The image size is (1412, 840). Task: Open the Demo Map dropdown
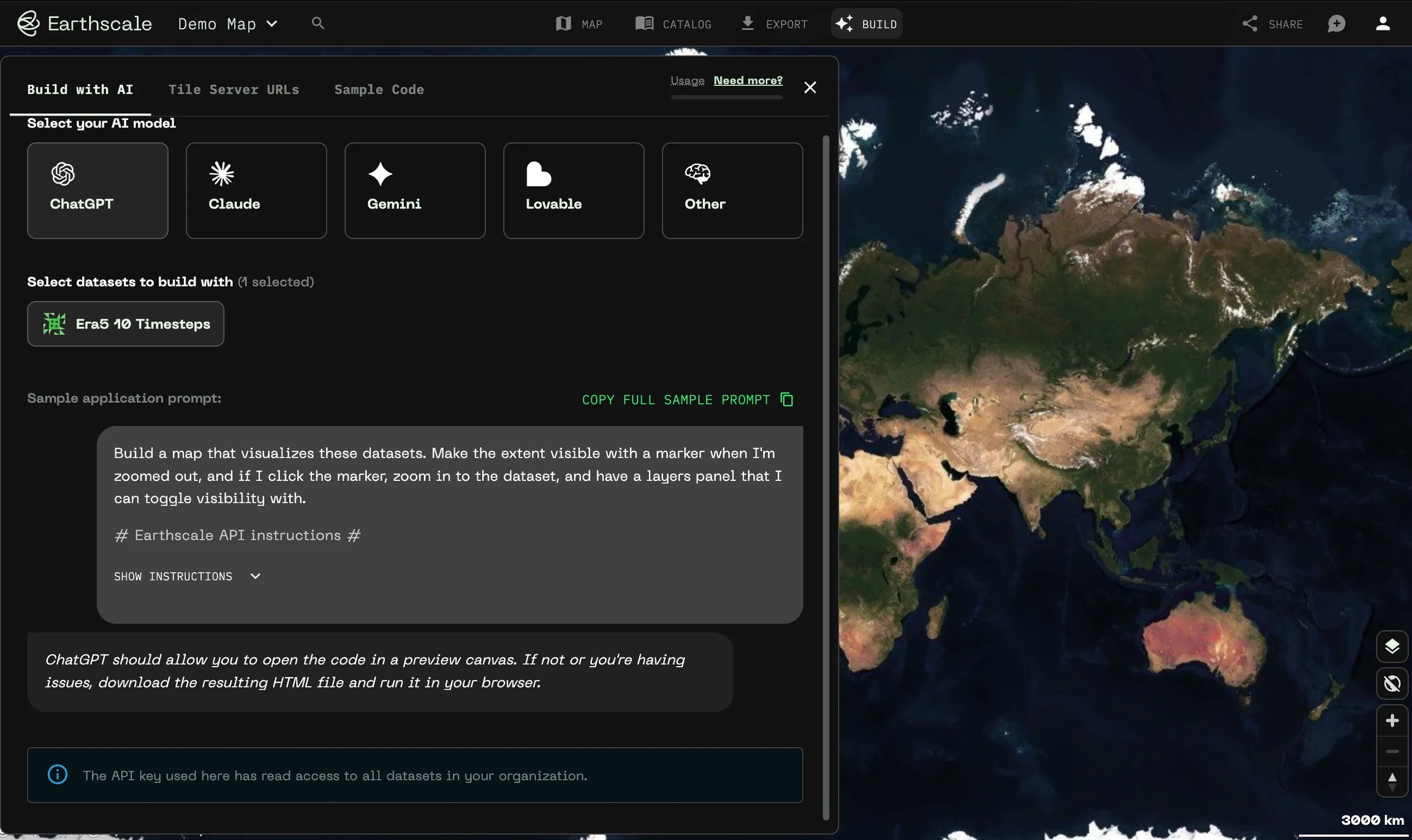[228, 24]
